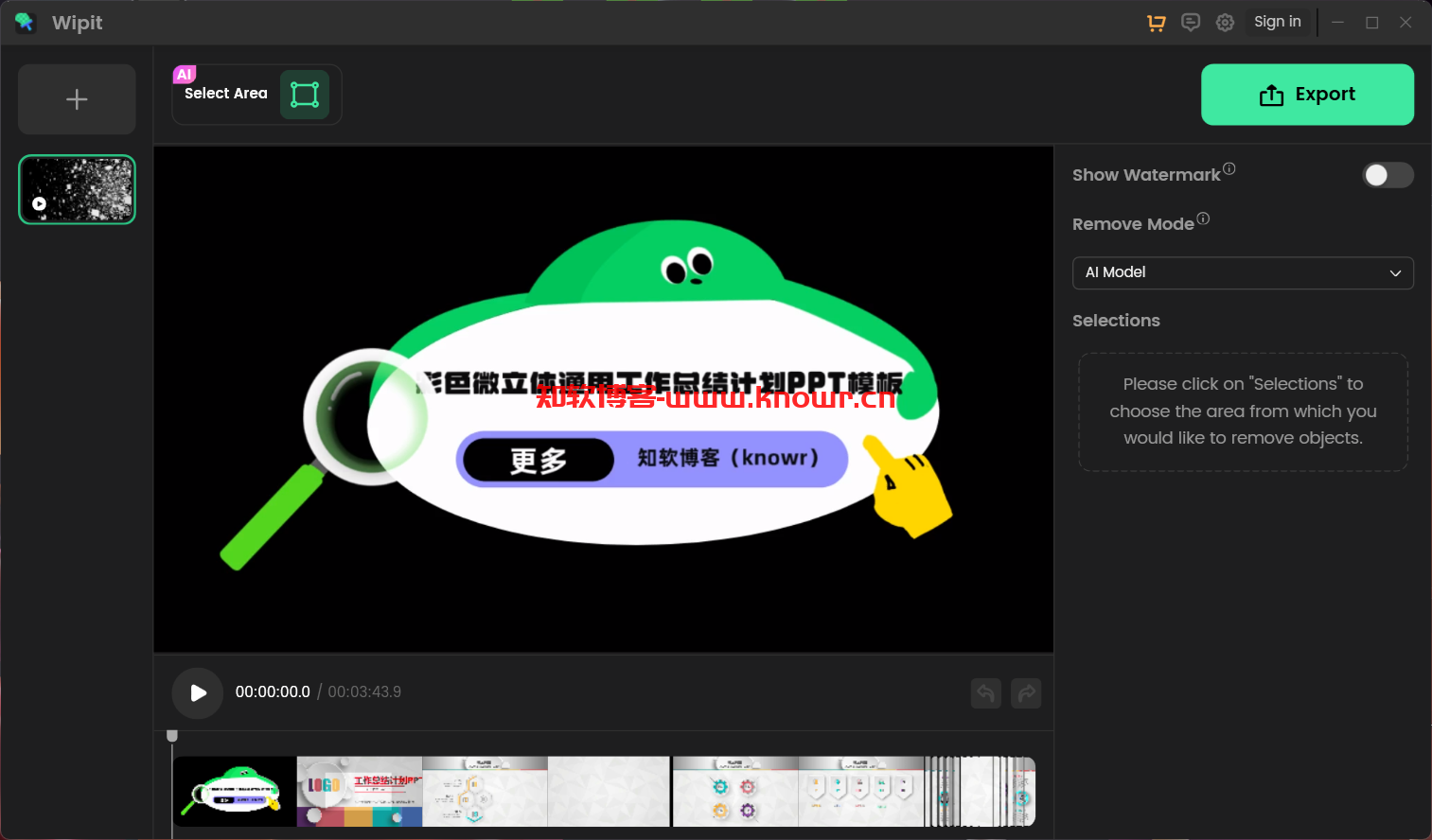Open the feedback message icon
The image size is (1432, 840).
point(1191,23)
